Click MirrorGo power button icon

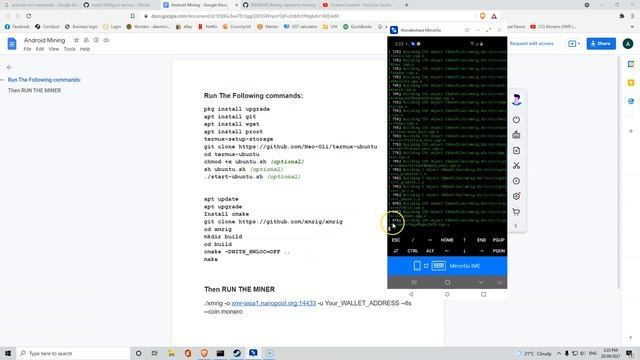pos(516,120)
